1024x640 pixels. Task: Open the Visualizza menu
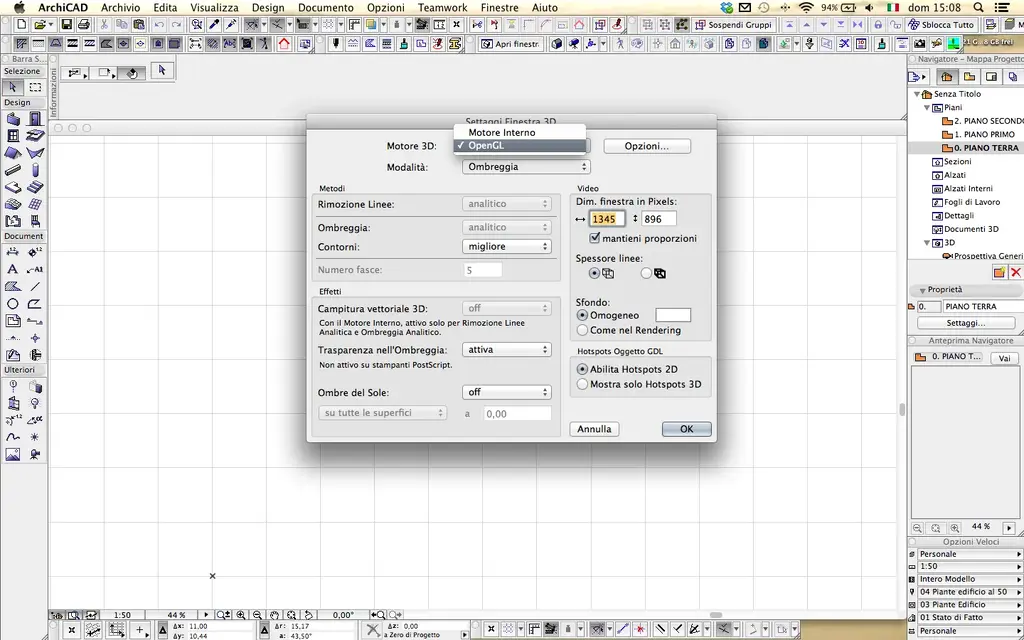coord(215,7)
